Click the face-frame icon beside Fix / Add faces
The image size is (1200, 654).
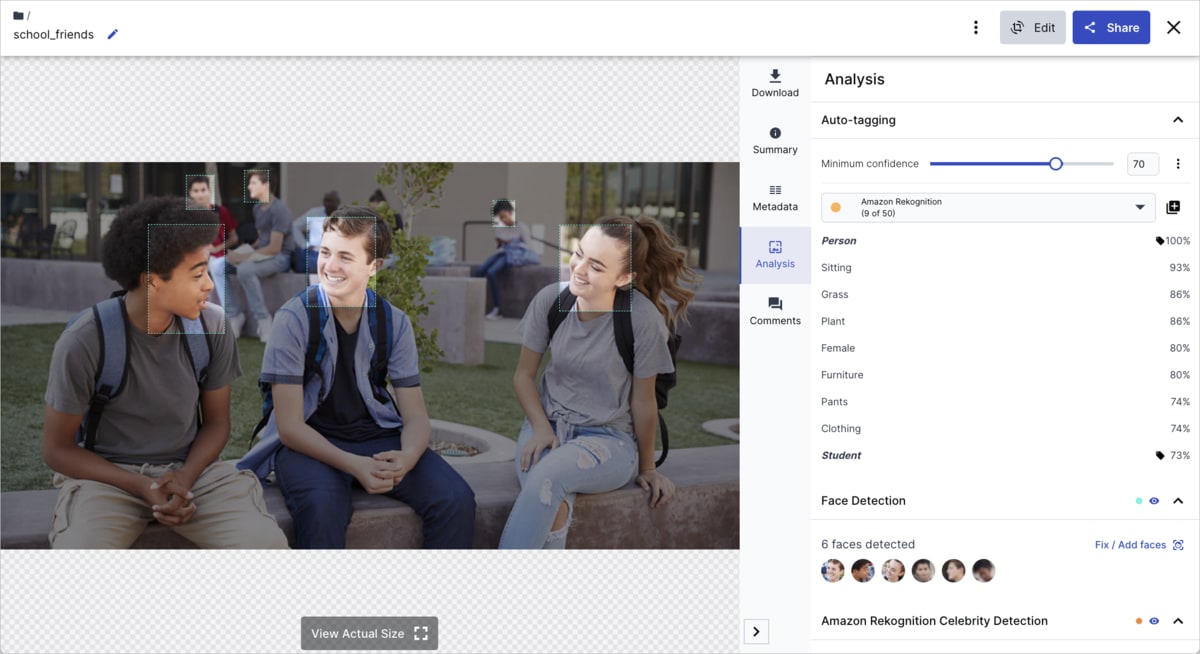(x=1178, y=545)
